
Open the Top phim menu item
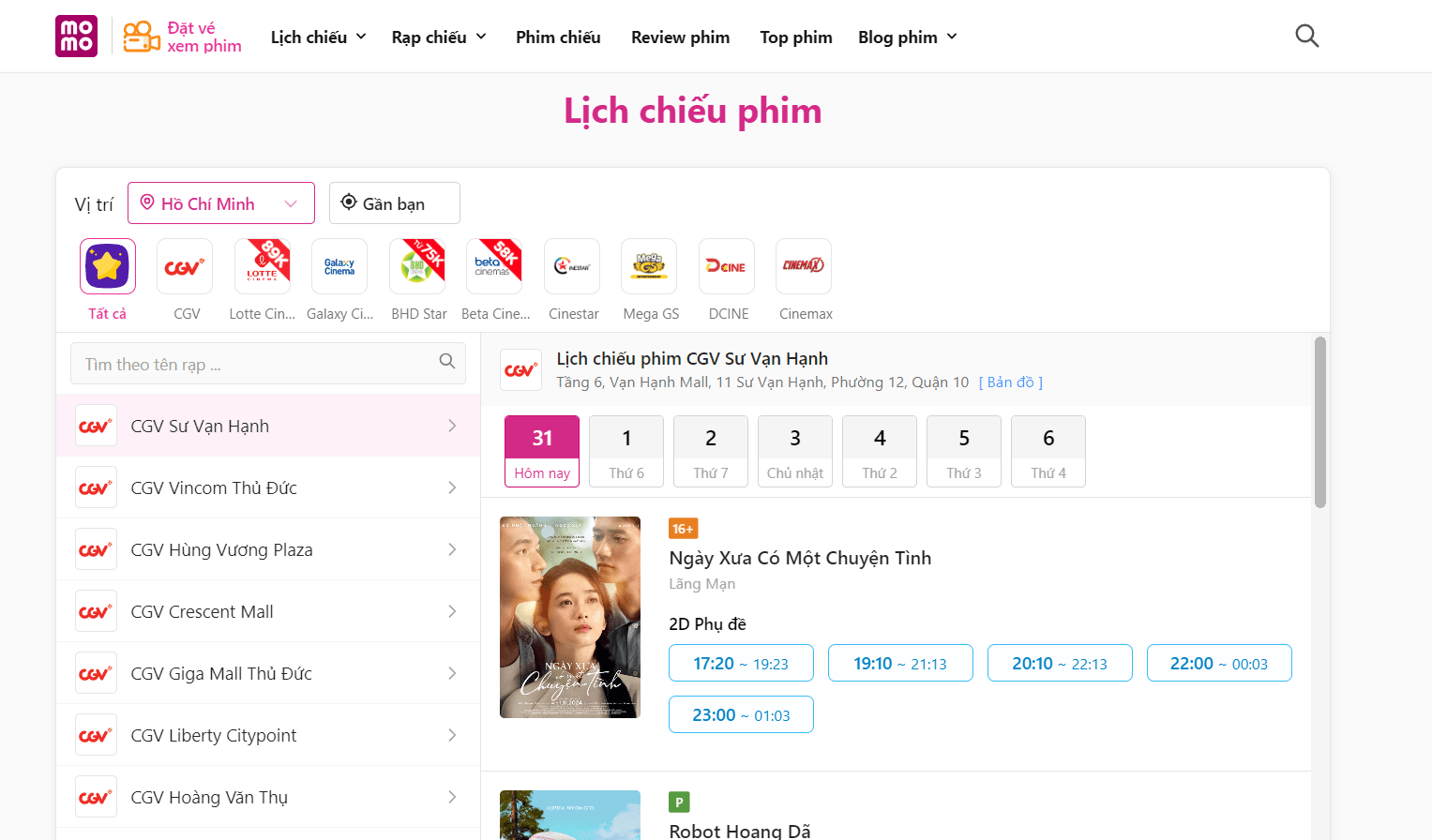[796, 37]
